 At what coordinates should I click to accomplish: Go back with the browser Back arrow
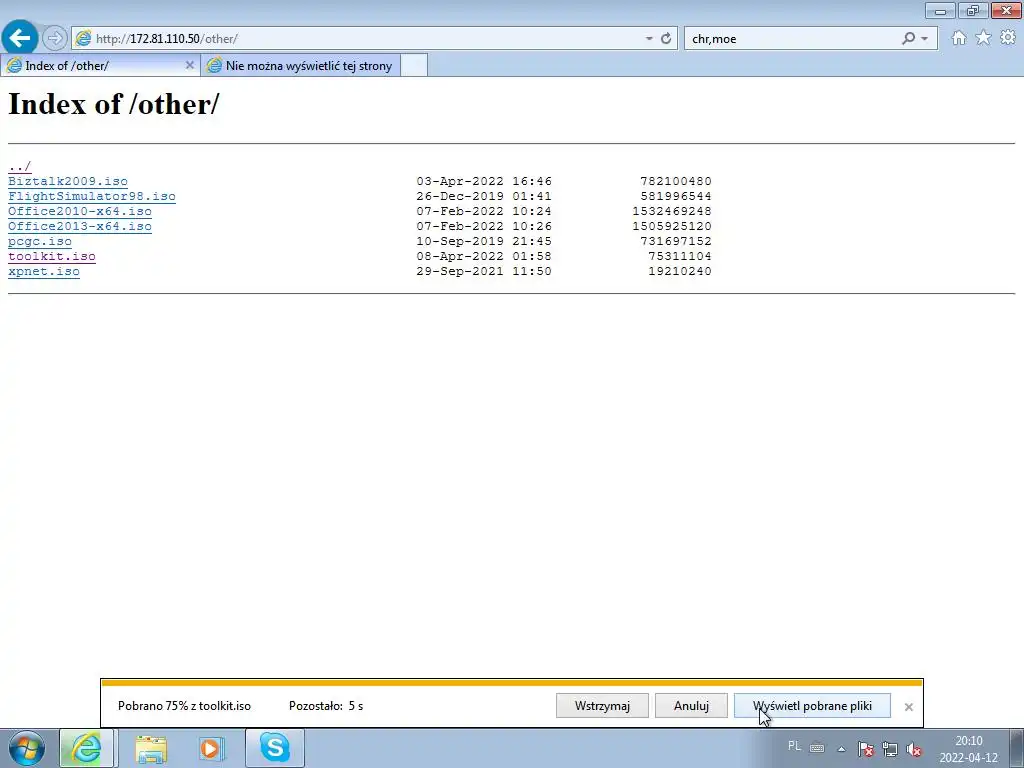(x=20, y=38)
